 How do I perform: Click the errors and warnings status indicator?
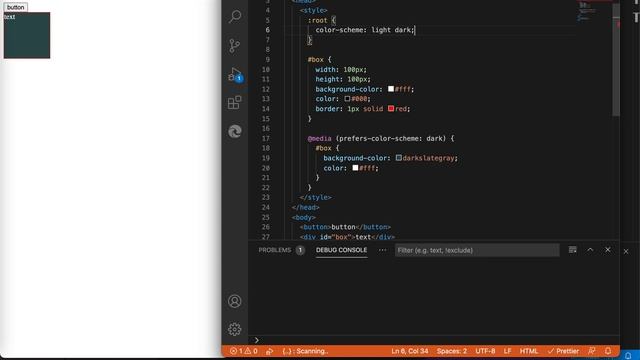pos(244,351)
